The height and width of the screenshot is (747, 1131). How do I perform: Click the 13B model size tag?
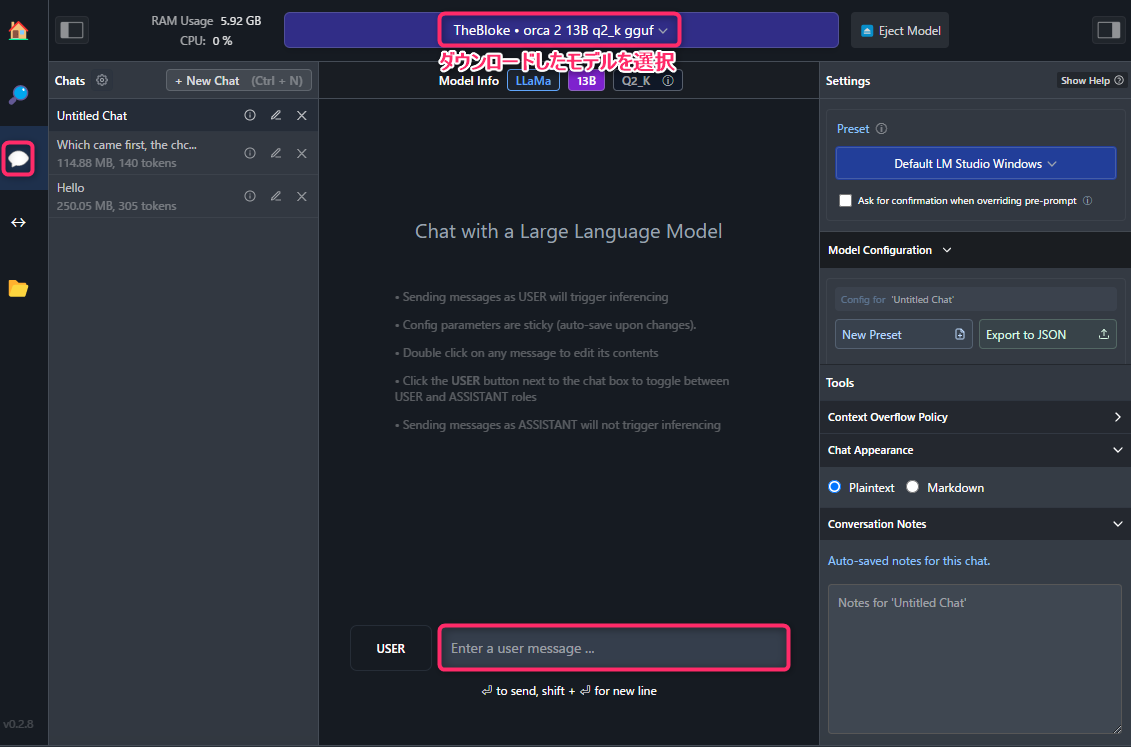[586, 81]
